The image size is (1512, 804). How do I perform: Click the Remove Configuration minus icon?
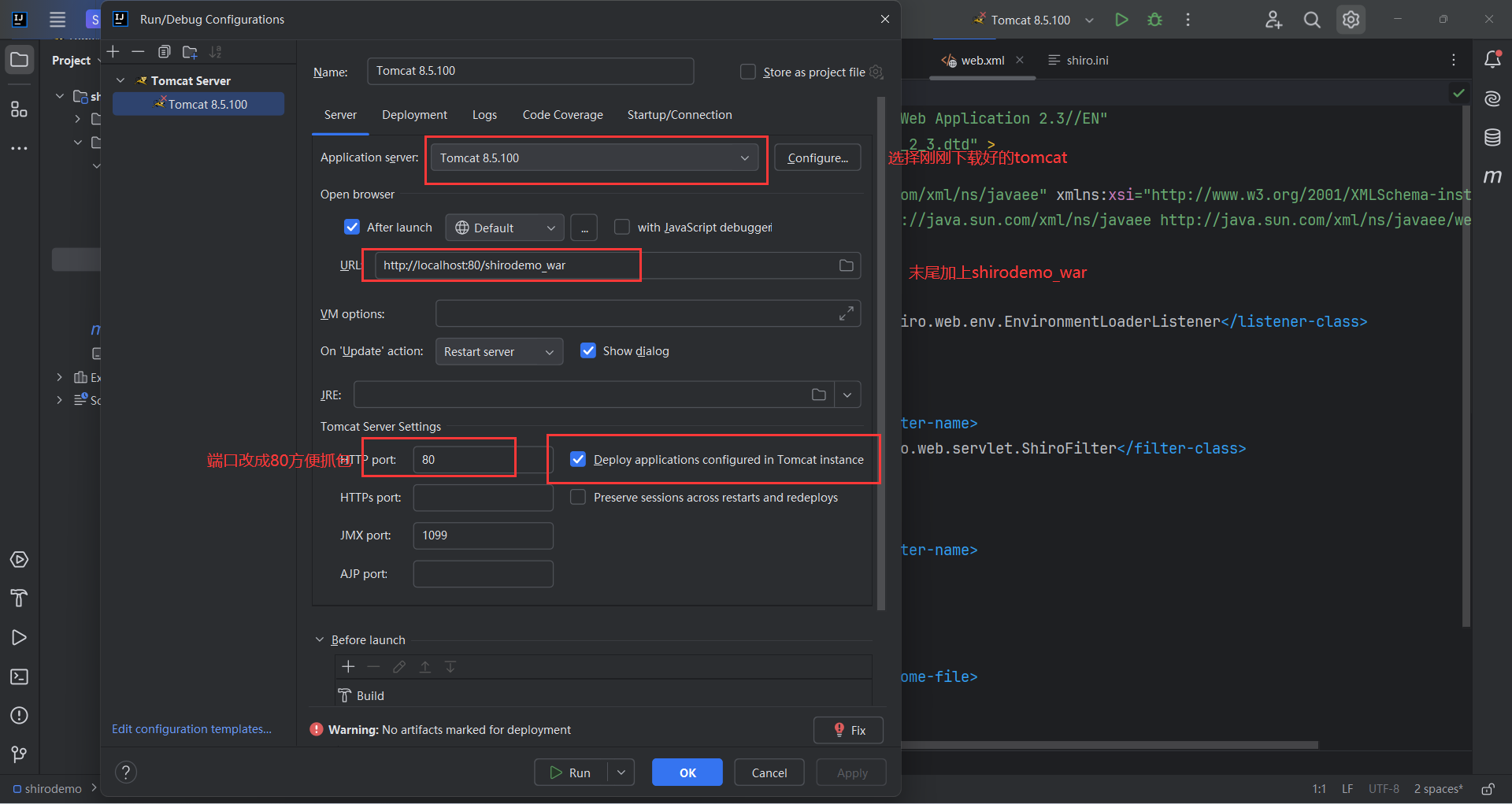point(139,52)
